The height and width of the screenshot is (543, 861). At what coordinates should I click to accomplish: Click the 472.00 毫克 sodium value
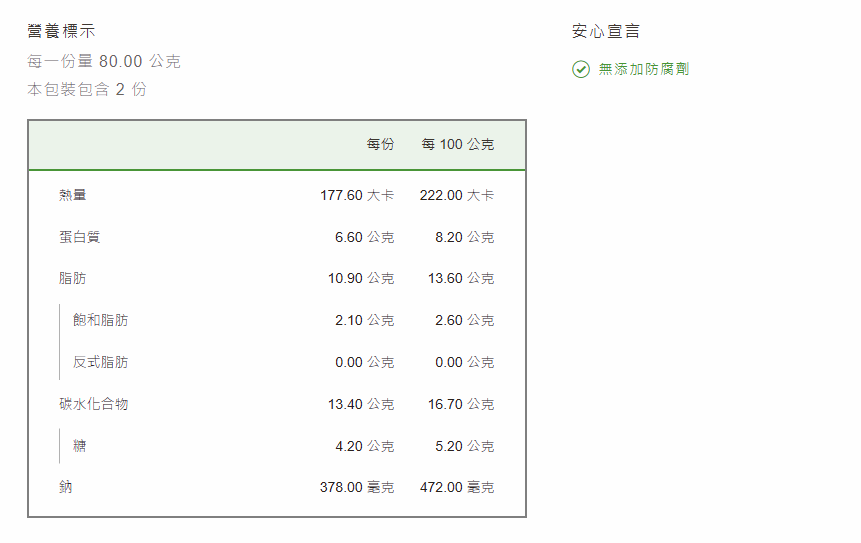tap(457, 487)
